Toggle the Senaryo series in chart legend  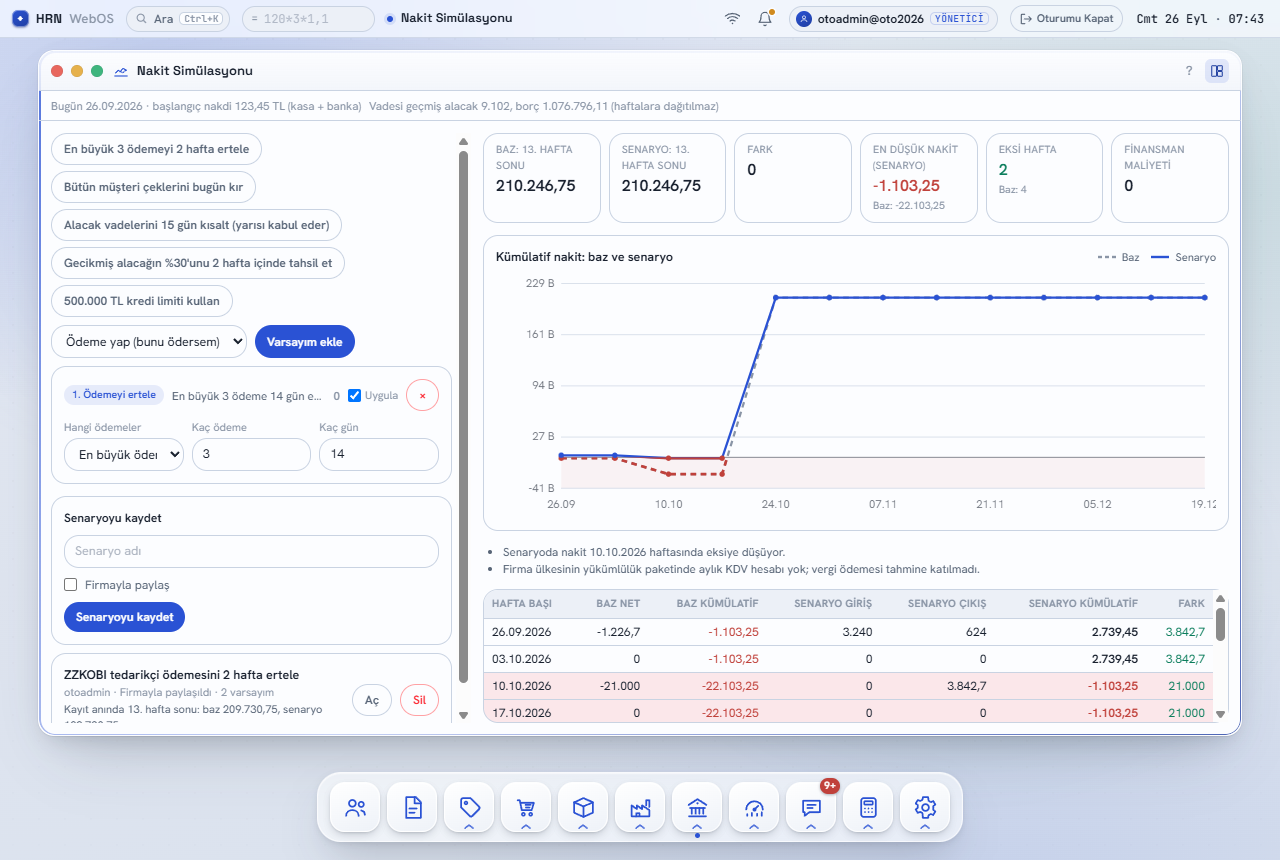point(1183,257)
